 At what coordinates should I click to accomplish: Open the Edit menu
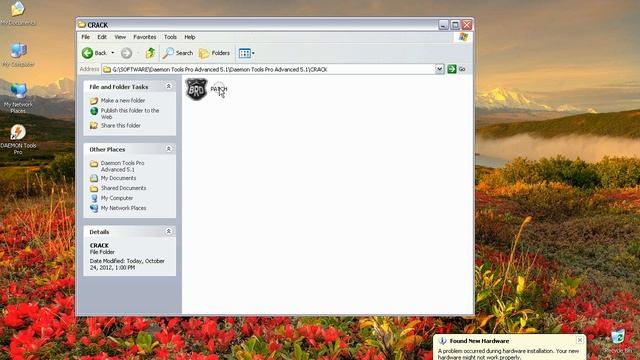click(102, 37)
